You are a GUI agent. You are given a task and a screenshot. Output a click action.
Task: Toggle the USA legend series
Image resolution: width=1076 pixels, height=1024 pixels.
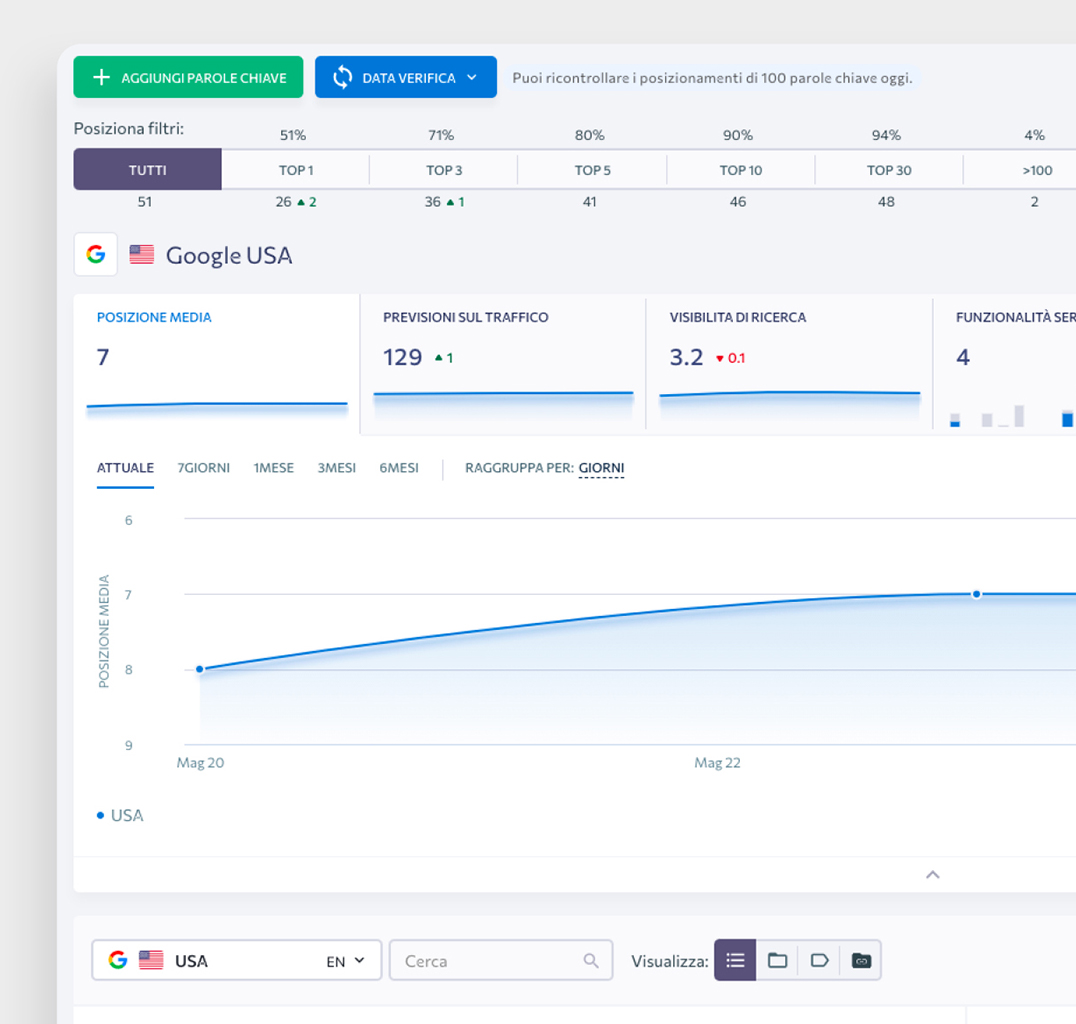pos(120,815)
